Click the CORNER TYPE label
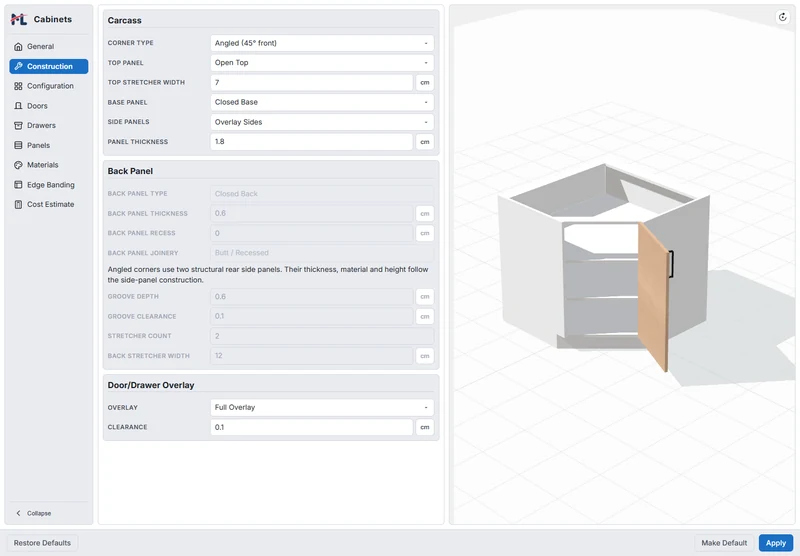 (131, 43)
